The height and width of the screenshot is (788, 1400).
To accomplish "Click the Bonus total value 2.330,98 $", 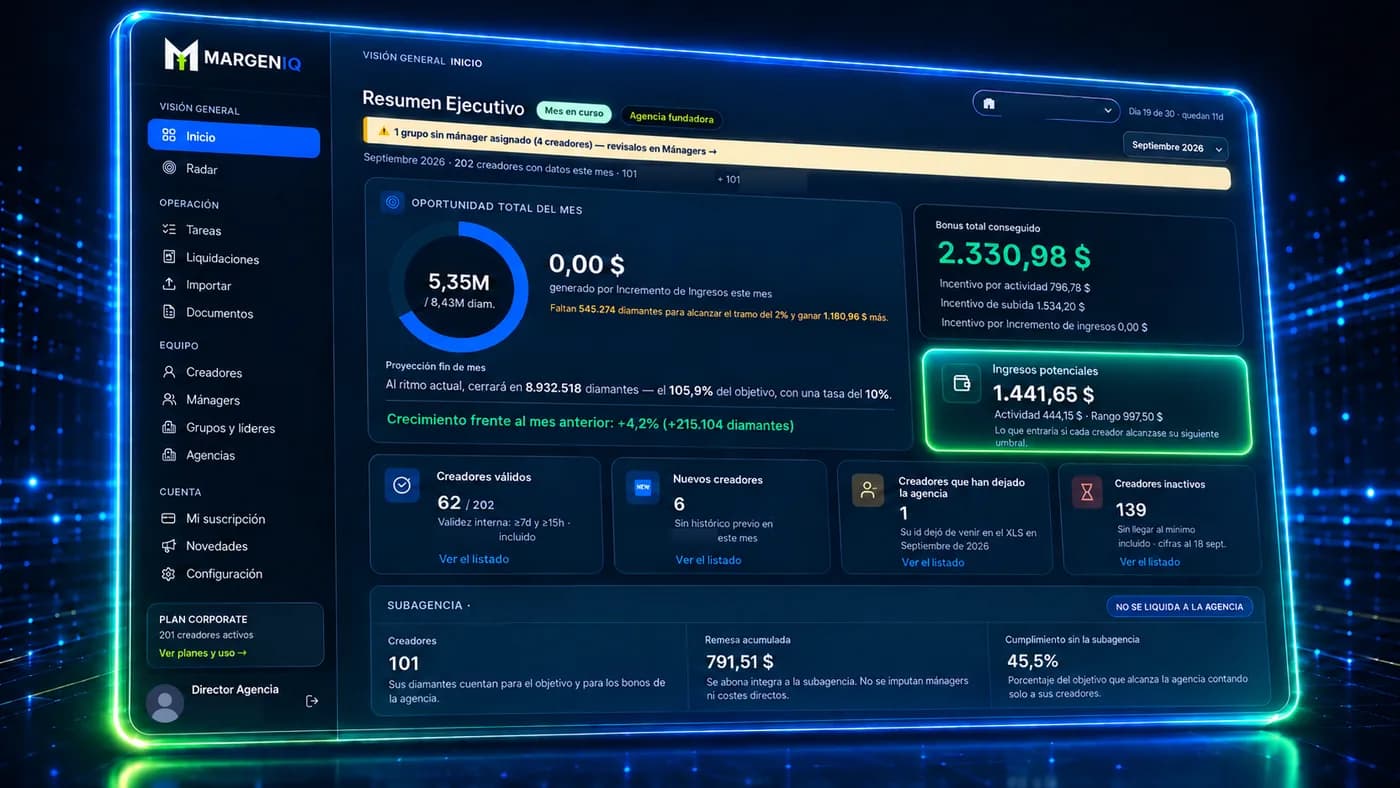I will point(1015,256).
